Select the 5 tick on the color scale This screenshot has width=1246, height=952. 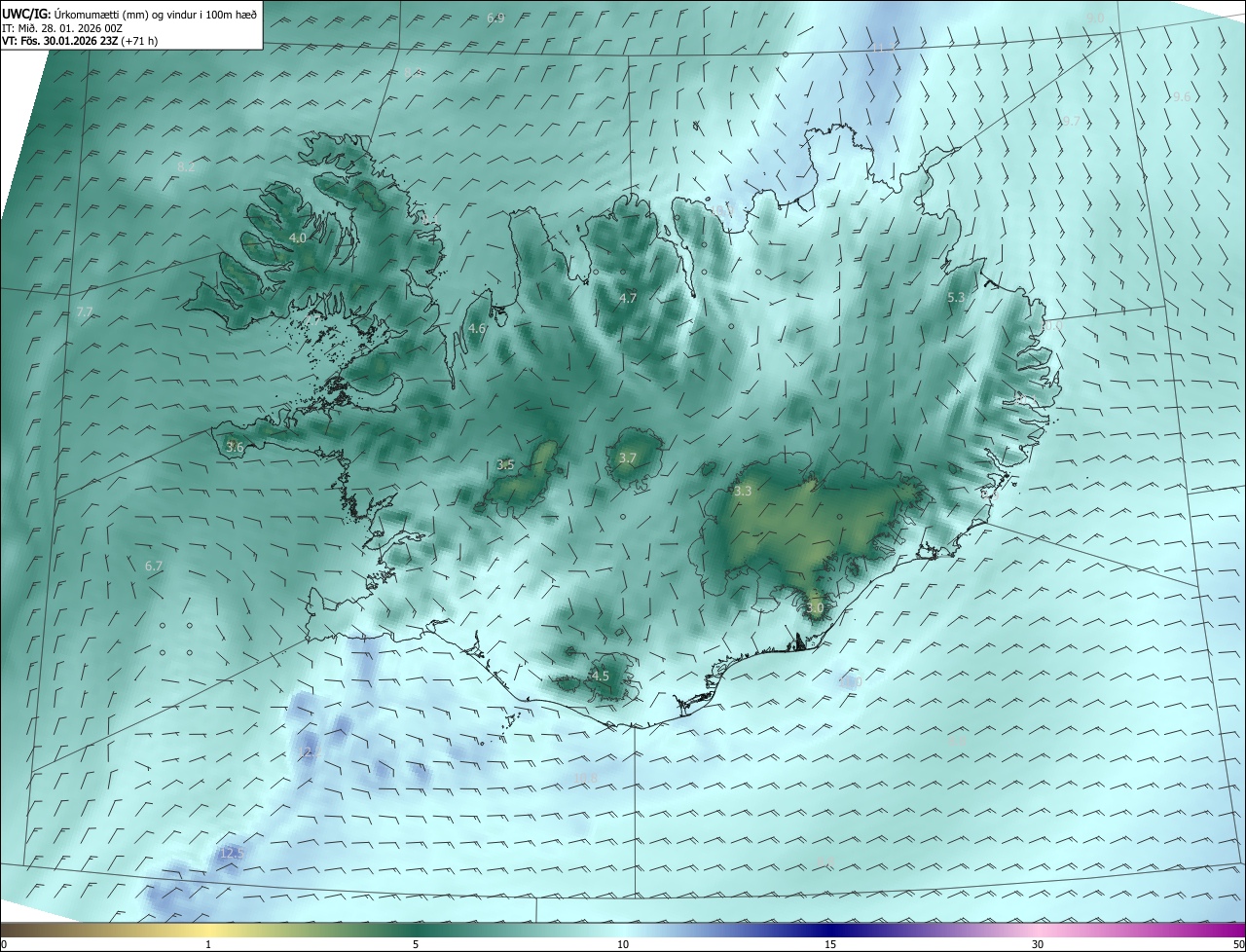(416, 944)
